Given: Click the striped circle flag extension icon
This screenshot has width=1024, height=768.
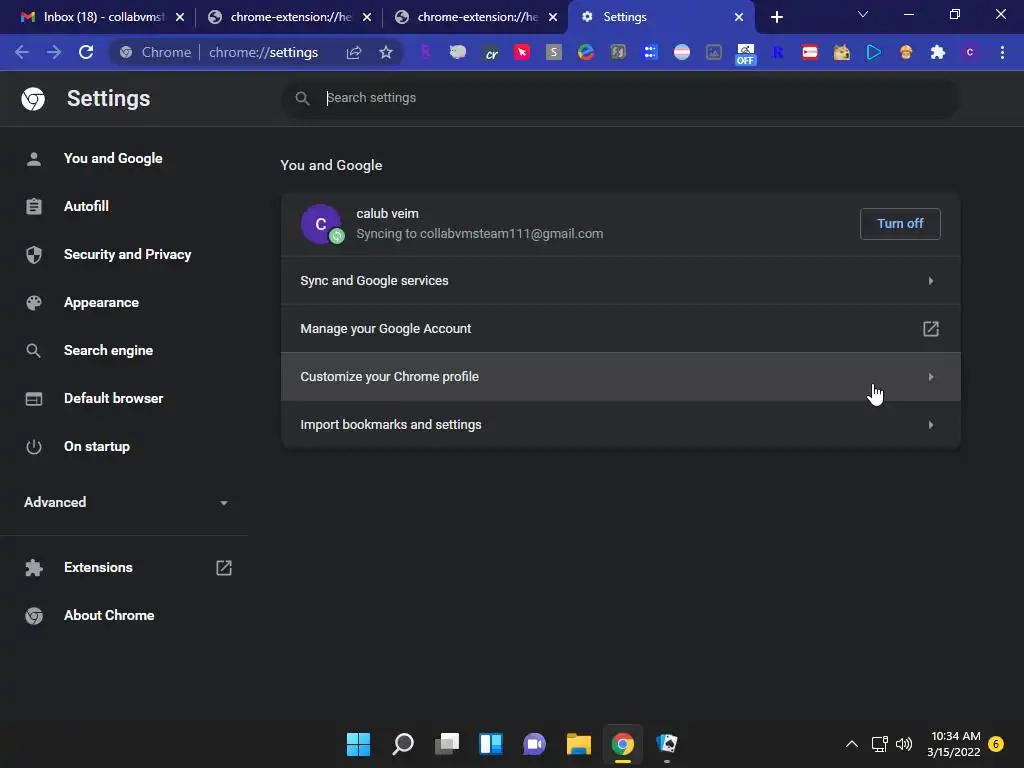Looking at the screenshot, I should click(682, 52).
